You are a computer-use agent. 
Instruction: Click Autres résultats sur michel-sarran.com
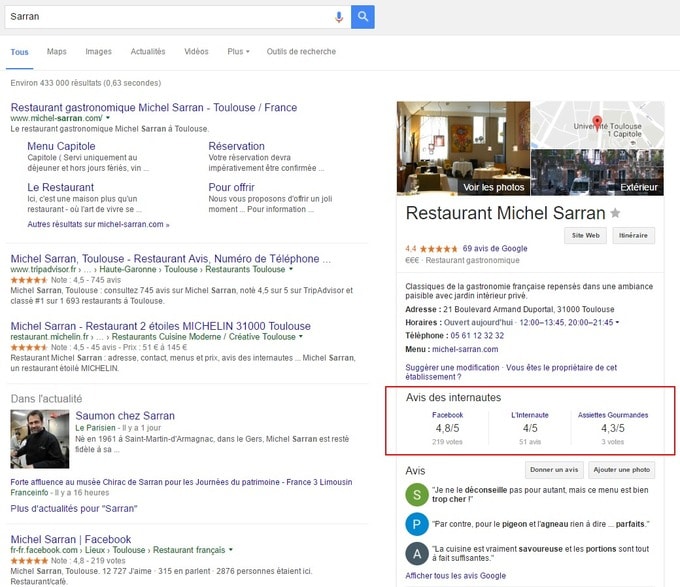(98, 225)
